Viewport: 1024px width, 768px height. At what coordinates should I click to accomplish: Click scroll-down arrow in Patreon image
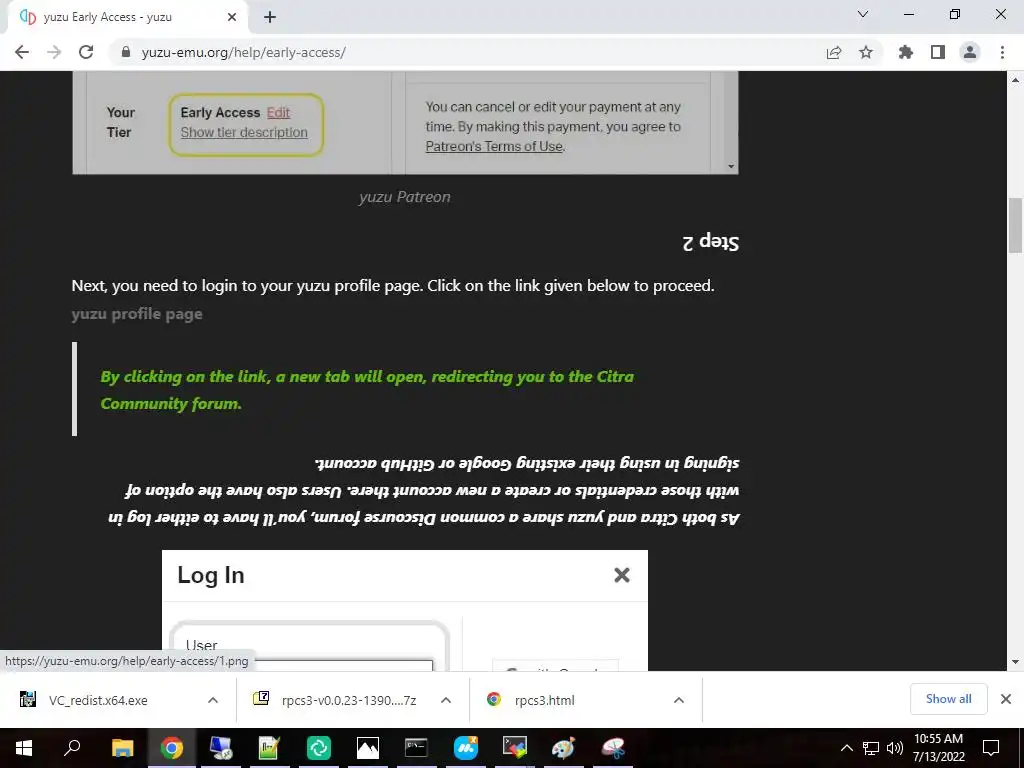731,167
